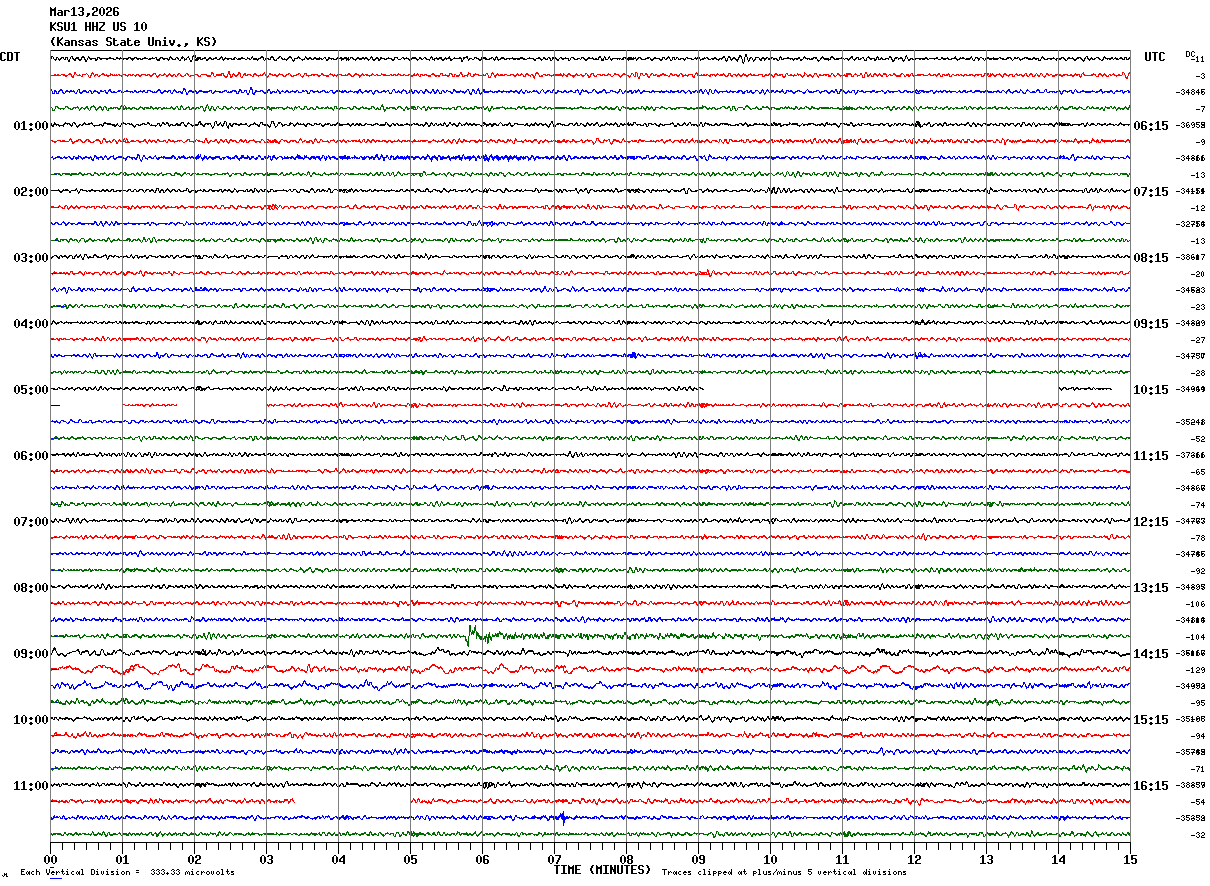Select the station header KSU1 HHZ US 10
This screenshot has height=886, width=1210.
point(98,27)
